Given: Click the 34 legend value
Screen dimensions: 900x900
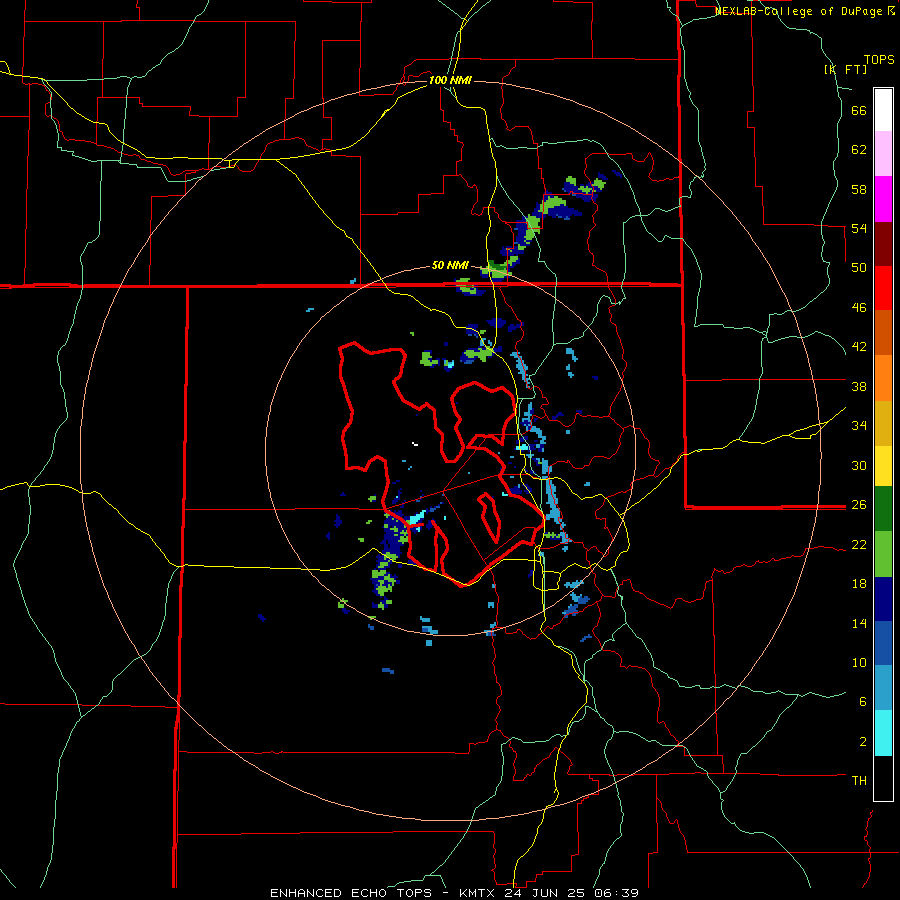Looking at the screenshot, I should [859, 425].
